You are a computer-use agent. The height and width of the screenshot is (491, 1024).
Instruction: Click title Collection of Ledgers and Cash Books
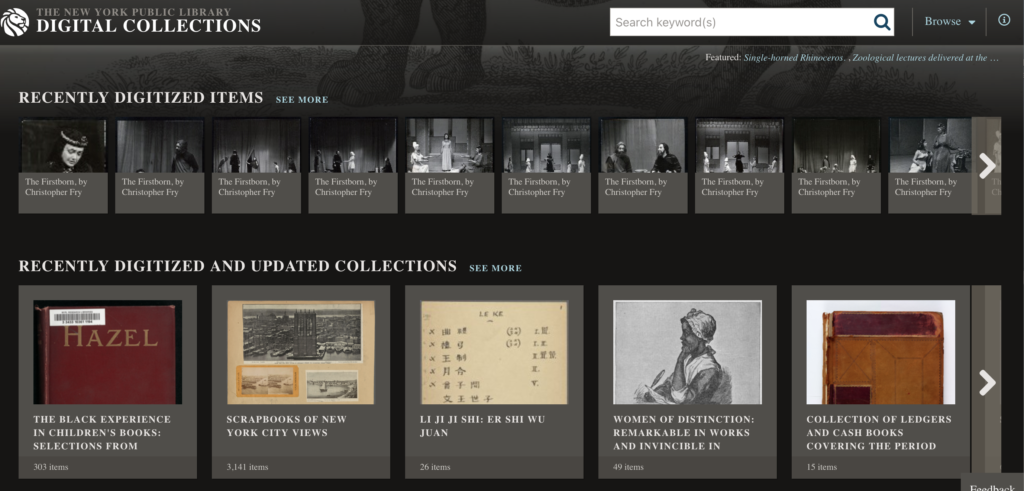pyautogui.click(x=879, y=433)
